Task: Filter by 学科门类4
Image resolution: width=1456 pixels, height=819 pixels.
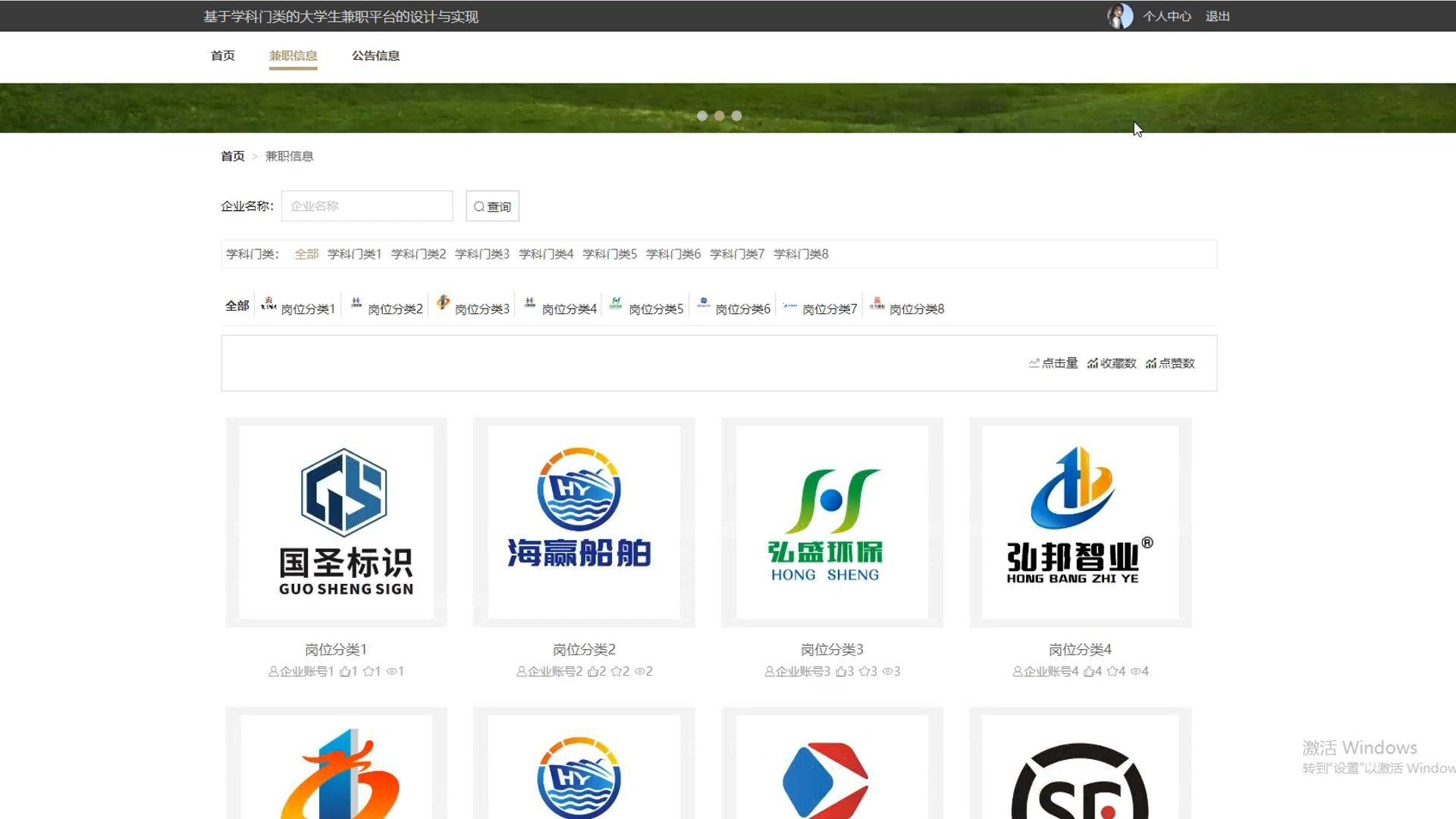Action: click(546, 254)
